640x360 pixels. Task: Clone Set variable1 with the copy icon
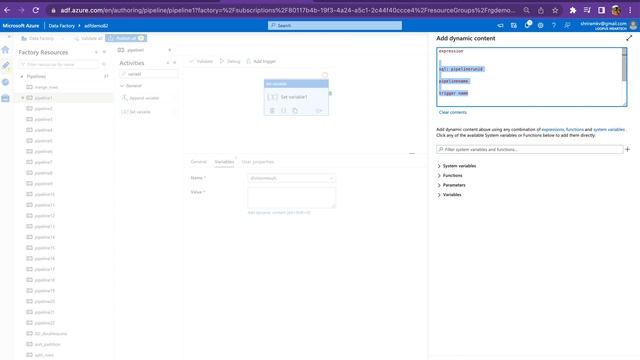(x=295, y=111)
